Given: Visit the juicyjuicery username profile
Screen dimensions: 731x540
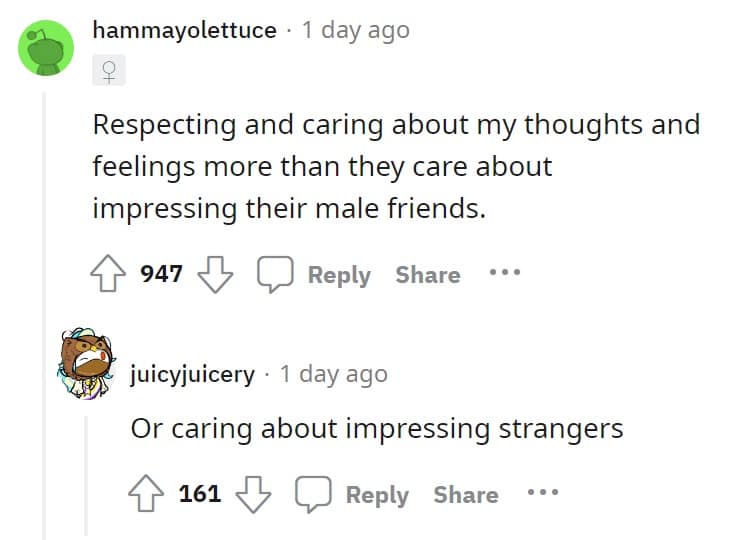Looking at the screenshot, I should click(192, 374).
